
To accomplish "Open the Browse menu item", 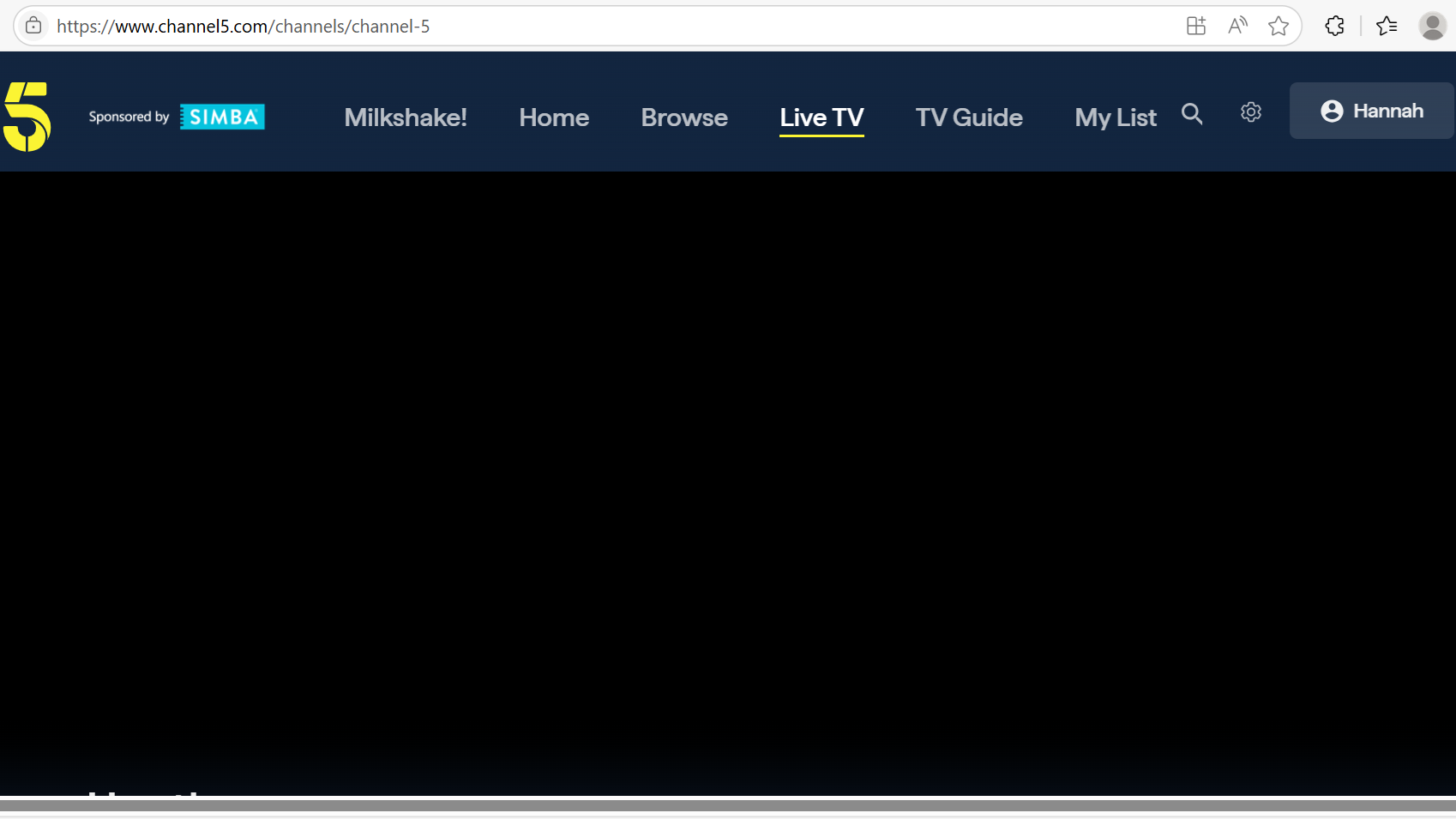I will coord(684,117).
